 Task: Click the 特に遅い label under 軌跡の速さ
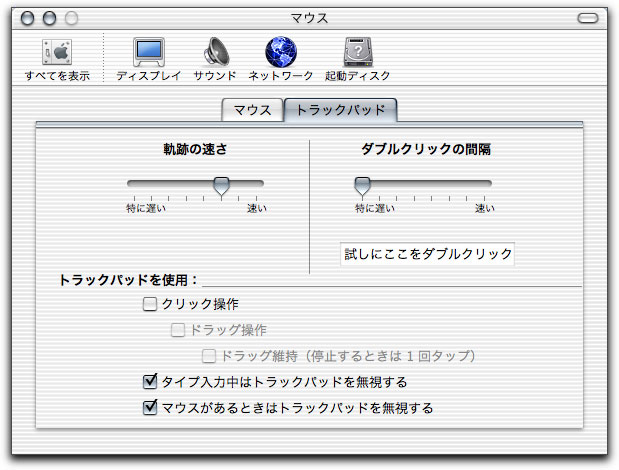(x=146, y=208)
